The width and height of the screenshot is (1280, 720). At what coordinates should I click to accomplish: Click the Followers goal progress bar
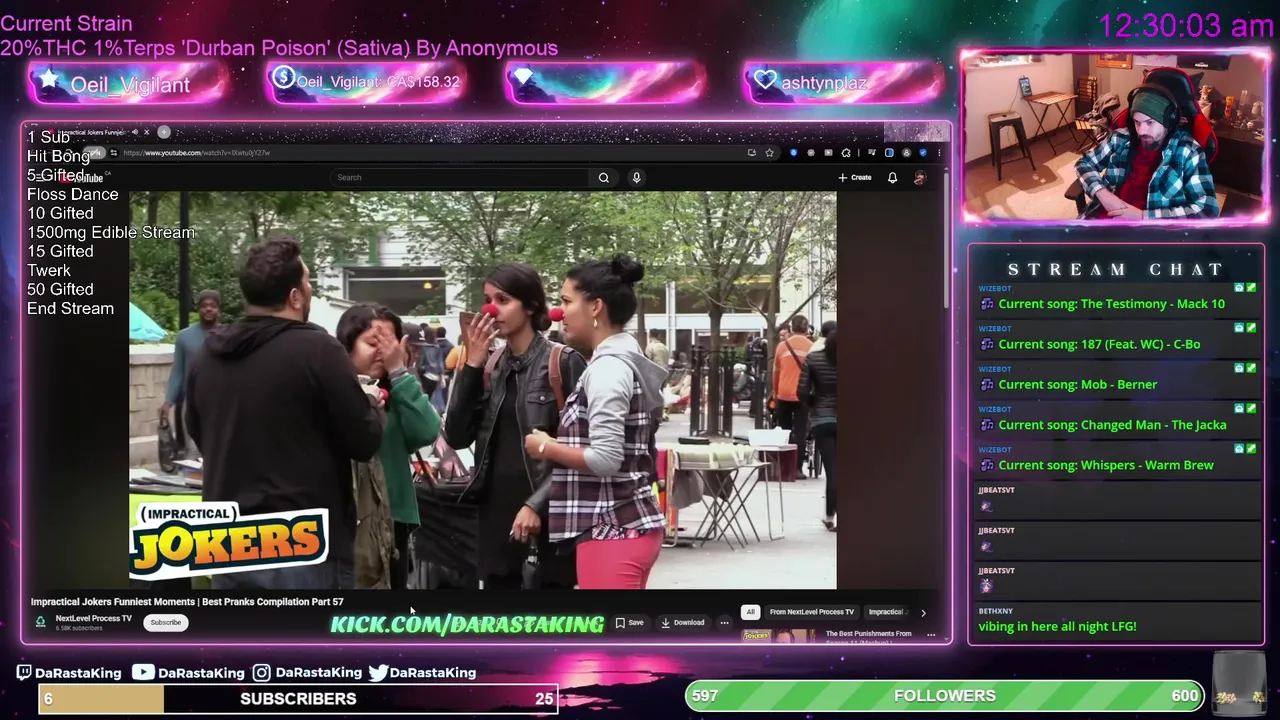[x=944, y=695]
